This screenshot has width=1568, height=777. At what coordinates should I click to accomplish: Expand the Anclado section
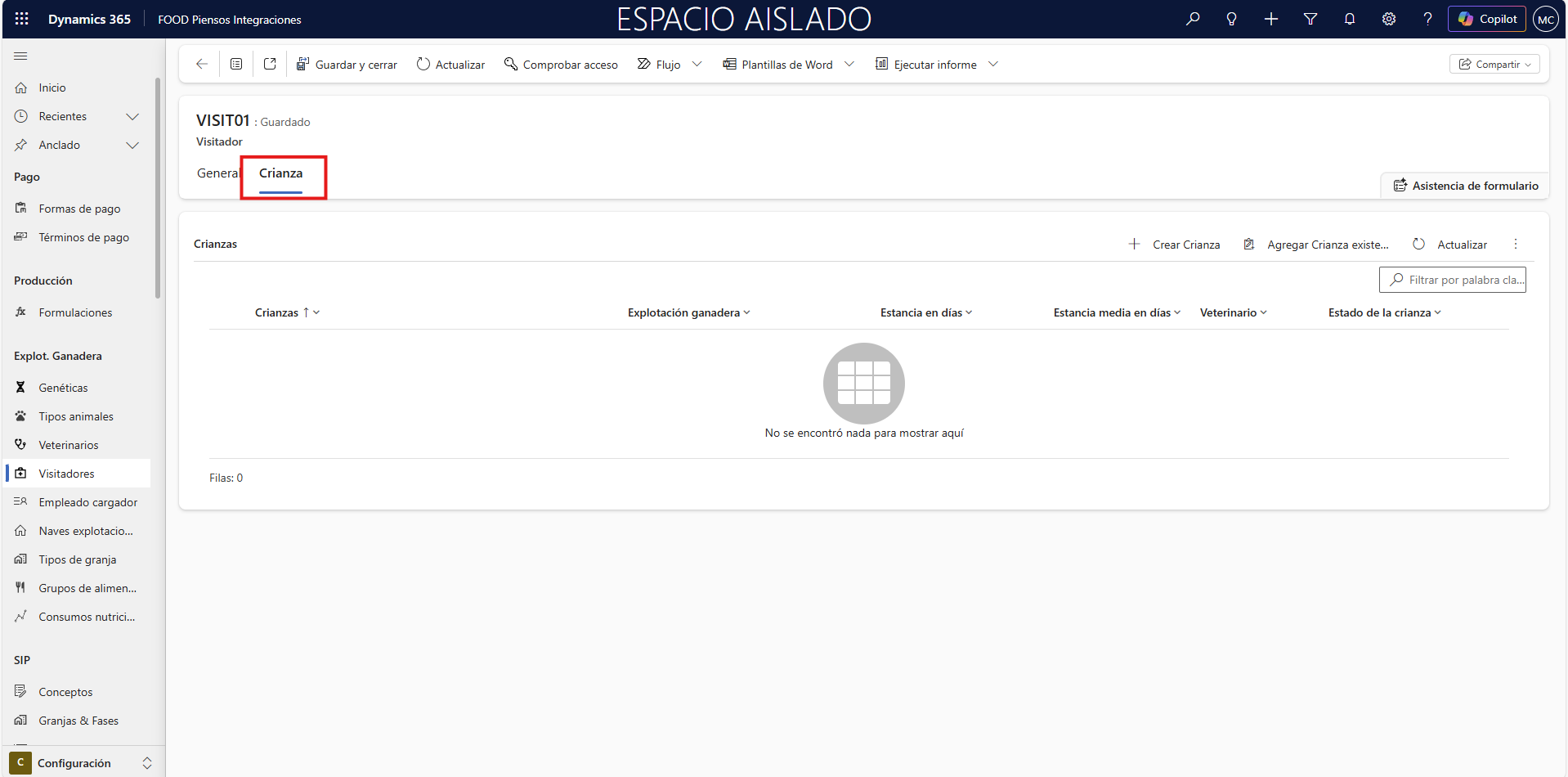pyautogui.click(x=132, y=145)
